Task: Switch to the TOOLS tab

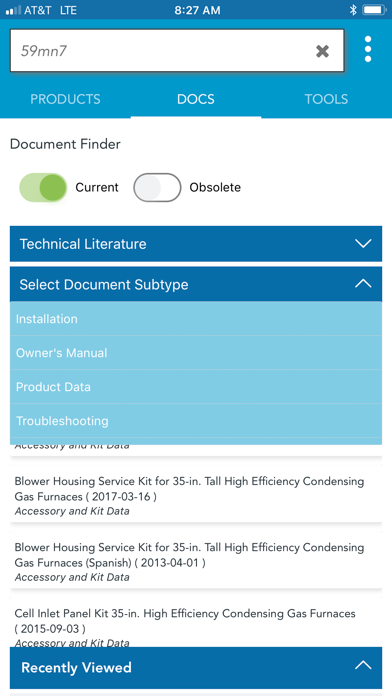Action: [326, 99]
